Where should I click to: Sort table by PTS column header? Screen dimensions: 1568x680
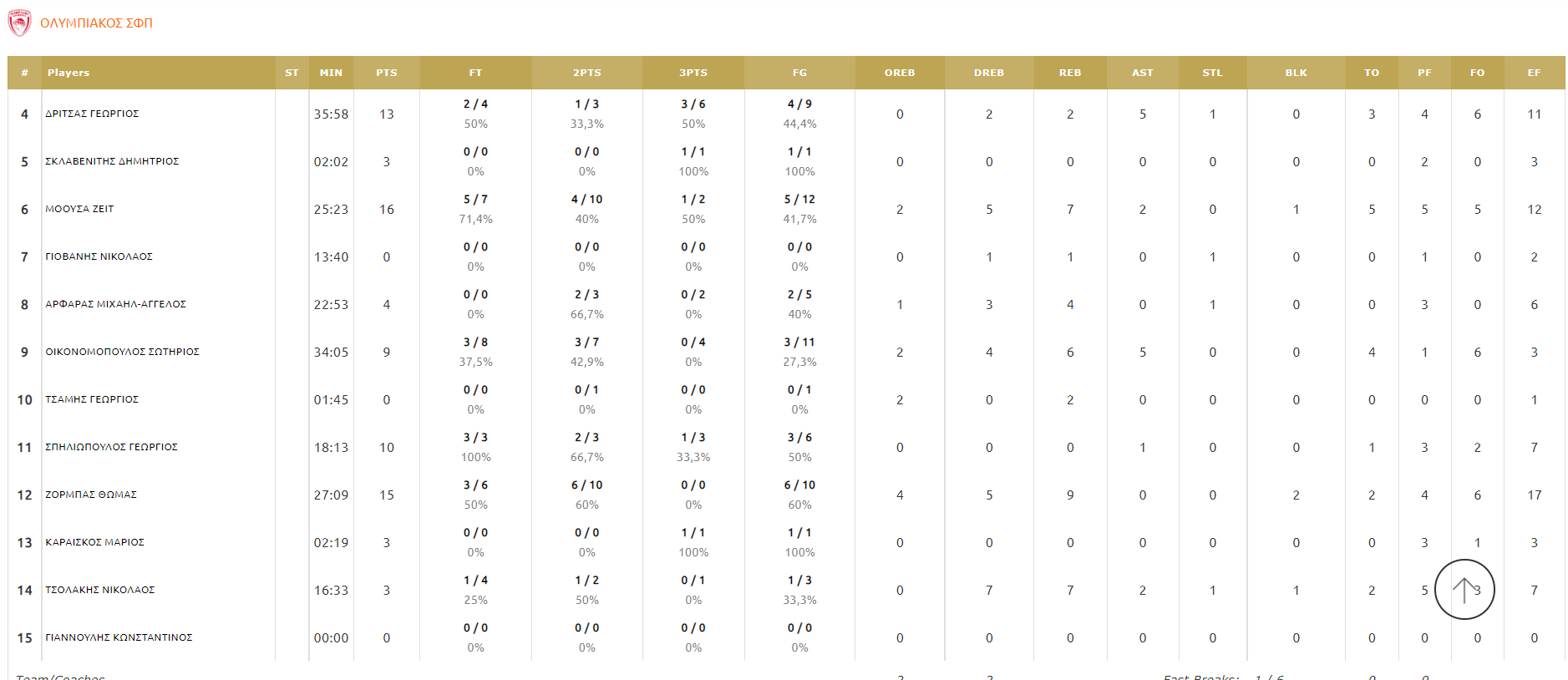click(x=386, y=73)
